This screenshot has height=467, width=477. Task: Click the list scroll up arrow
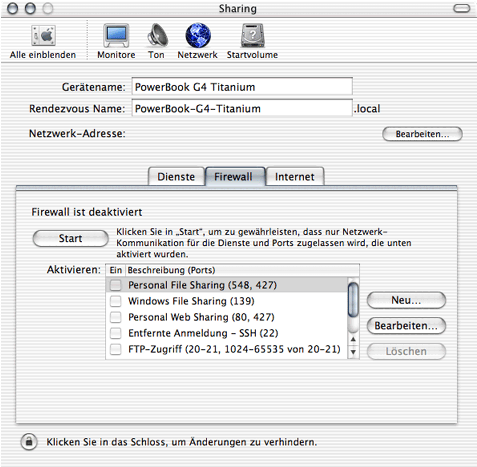tap(353, 339)
